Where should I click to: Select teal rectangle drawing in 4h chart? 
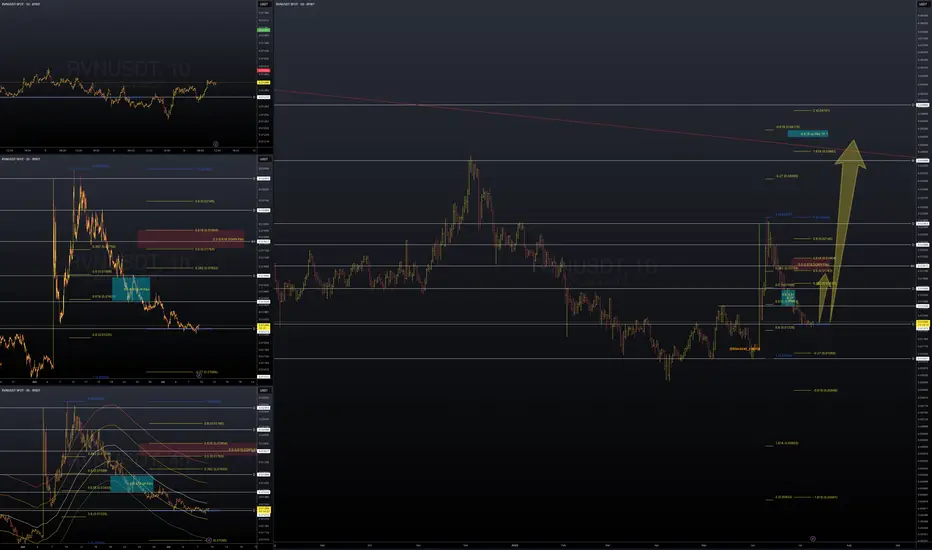(131, 484)
